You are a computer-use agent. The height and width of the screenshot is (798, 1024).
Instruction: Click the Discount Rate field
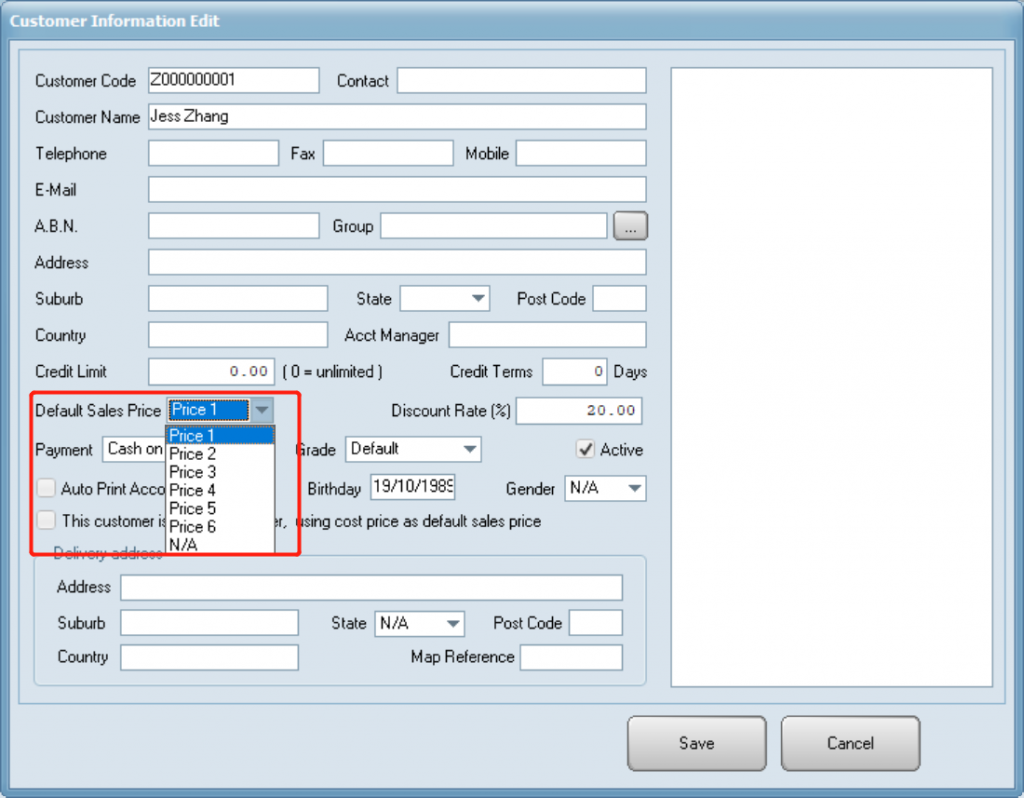coord(578,410)
